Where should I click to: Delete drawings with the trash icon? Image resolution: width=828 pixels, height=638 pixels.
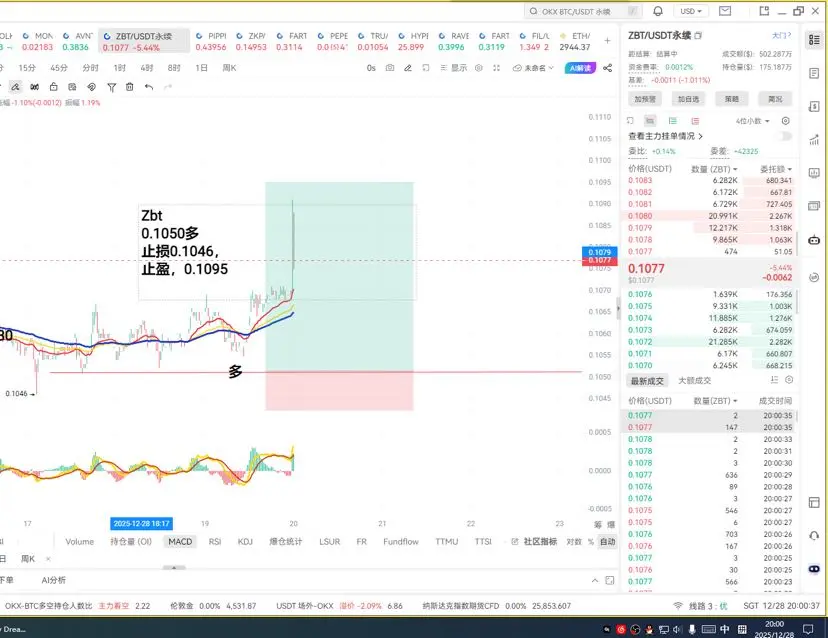[x=129, y=87]
